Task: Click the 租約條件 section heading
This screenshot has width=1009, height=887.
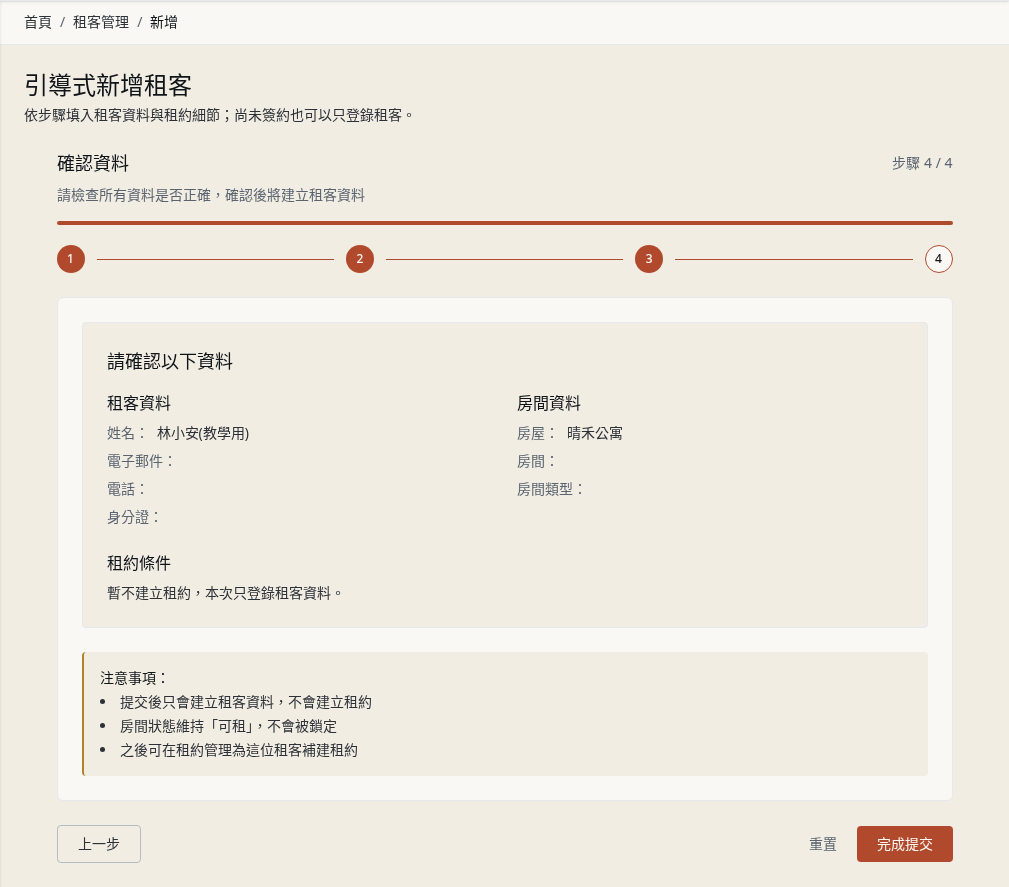Action: pos(138,563)
